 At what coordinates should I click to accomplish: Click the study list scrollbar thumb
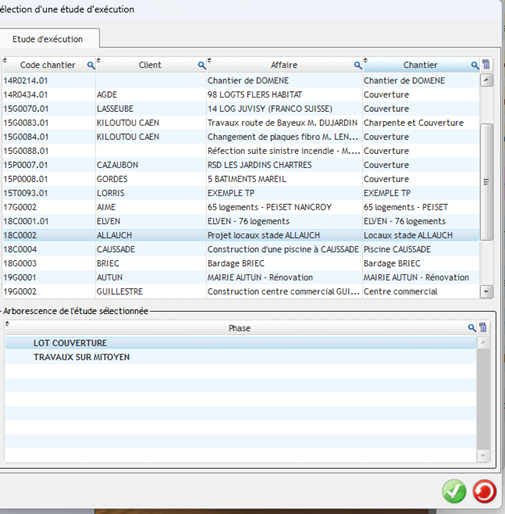coord(486,182)
